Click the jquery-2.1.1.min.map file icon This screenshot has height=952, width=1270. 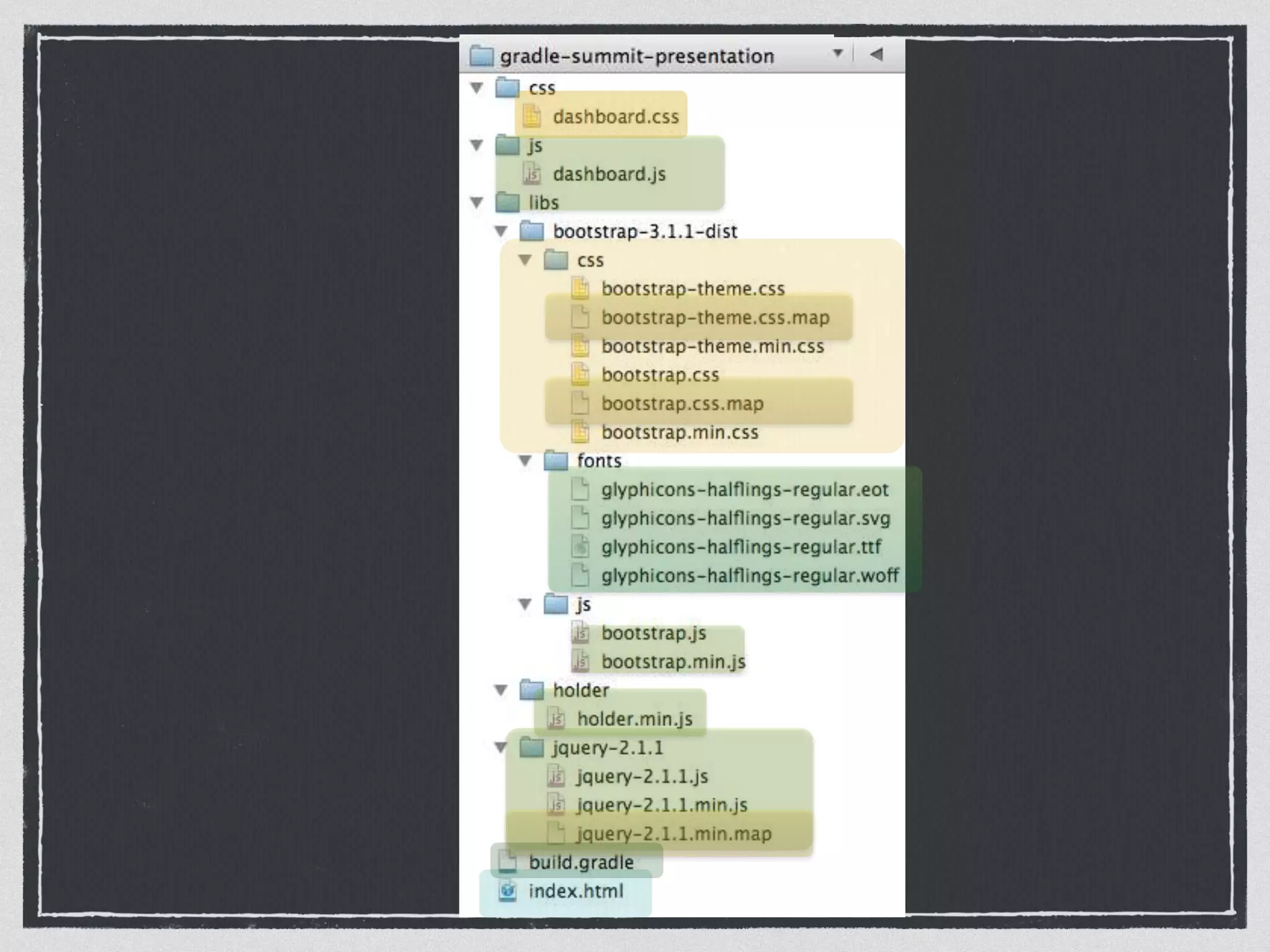coord(556,833)
